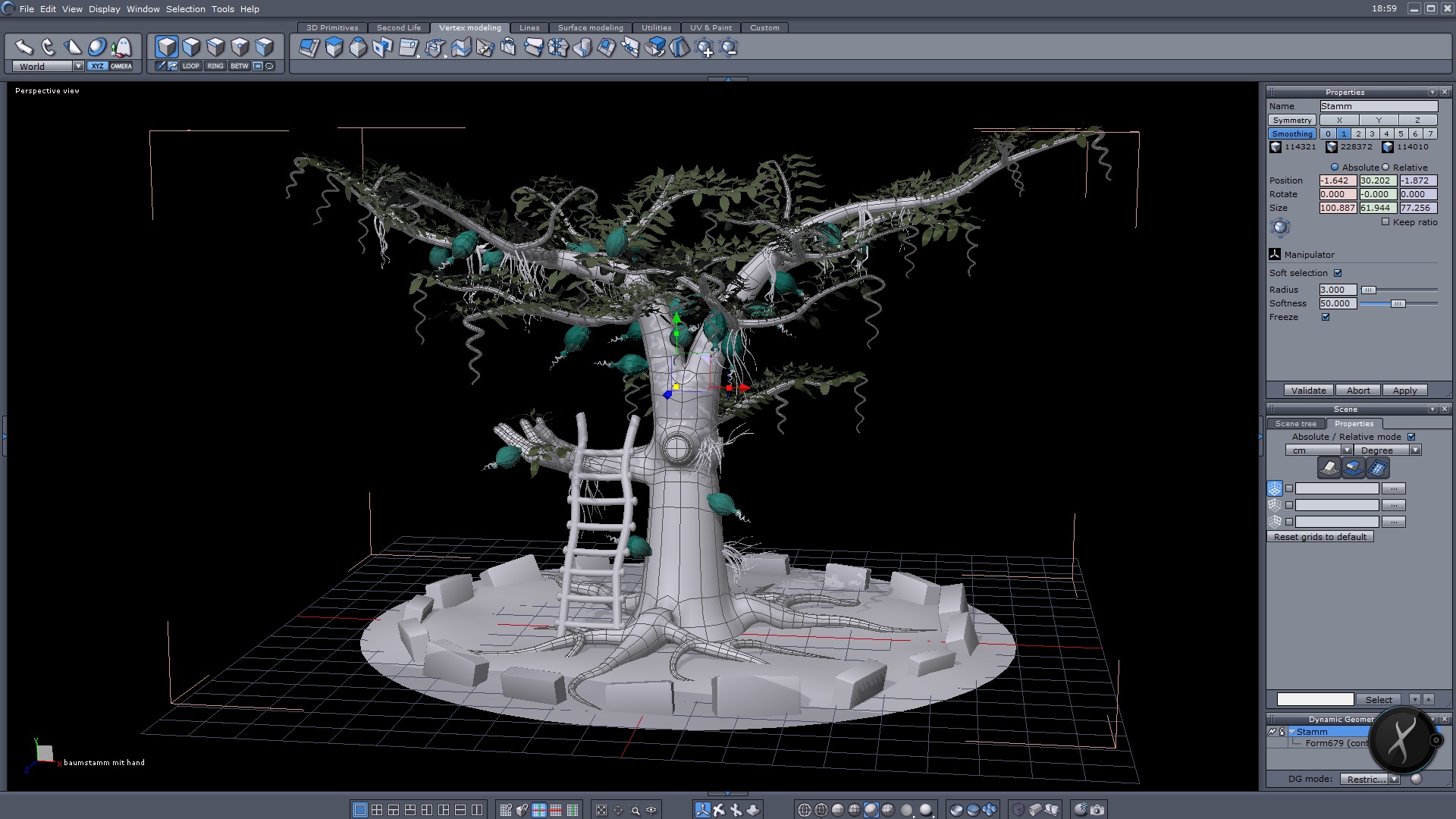This screenshot has height=819, width=1456.
Task: Click the eye view icon in bottom toolbar
Action: pyautogui.click(x=651, y=810)
